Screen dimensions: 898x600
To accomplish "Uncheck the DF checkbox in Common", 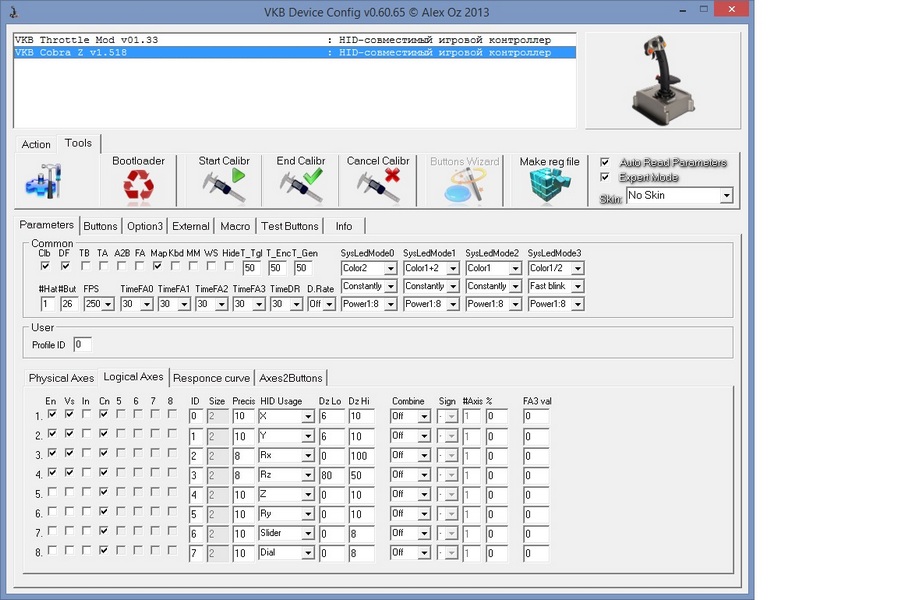I will pyautogui.click(x=65, y=266).
